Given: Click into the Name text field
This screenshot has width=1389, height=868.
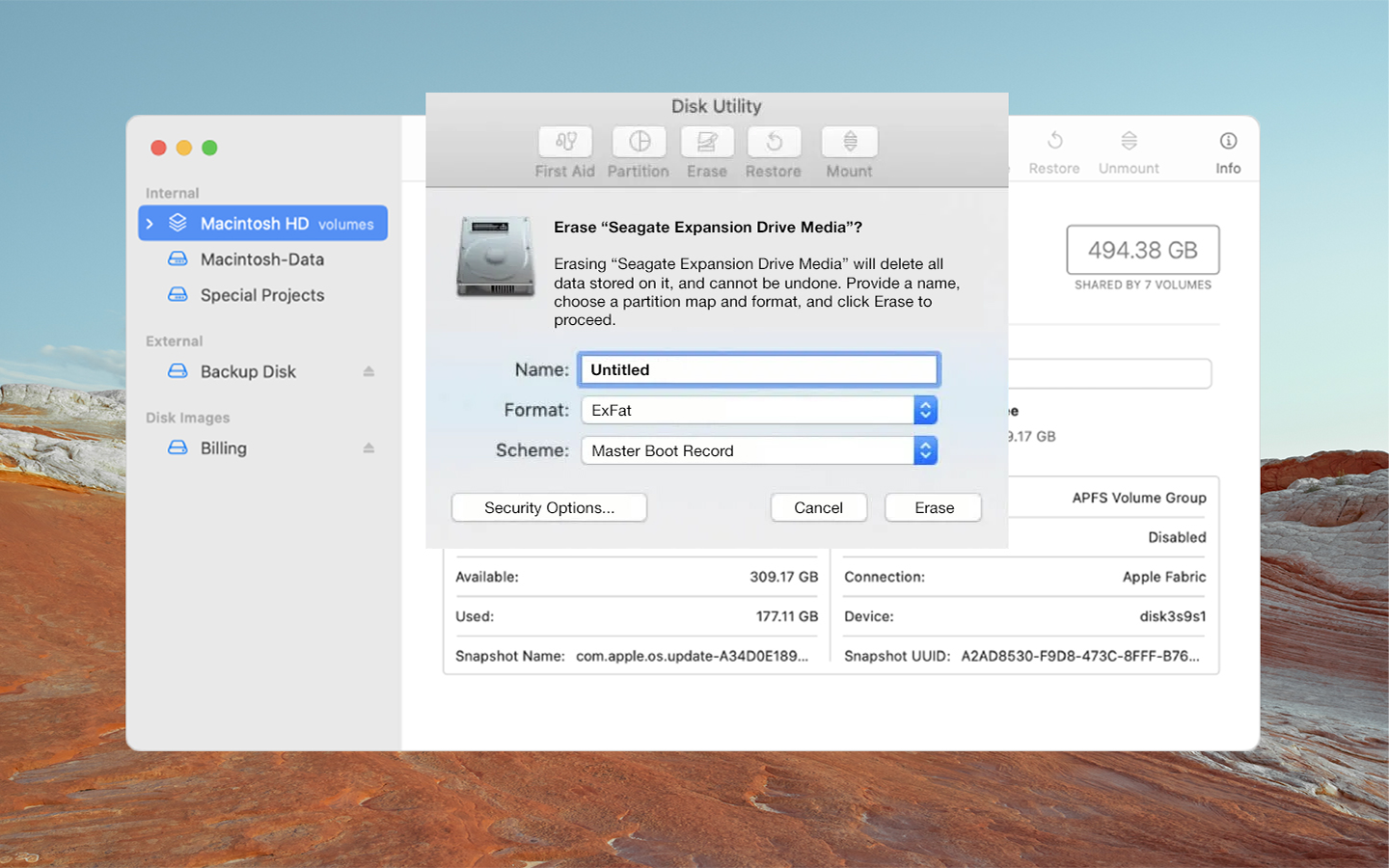Looking at the screenshot, I should click(x=759, y=369).
